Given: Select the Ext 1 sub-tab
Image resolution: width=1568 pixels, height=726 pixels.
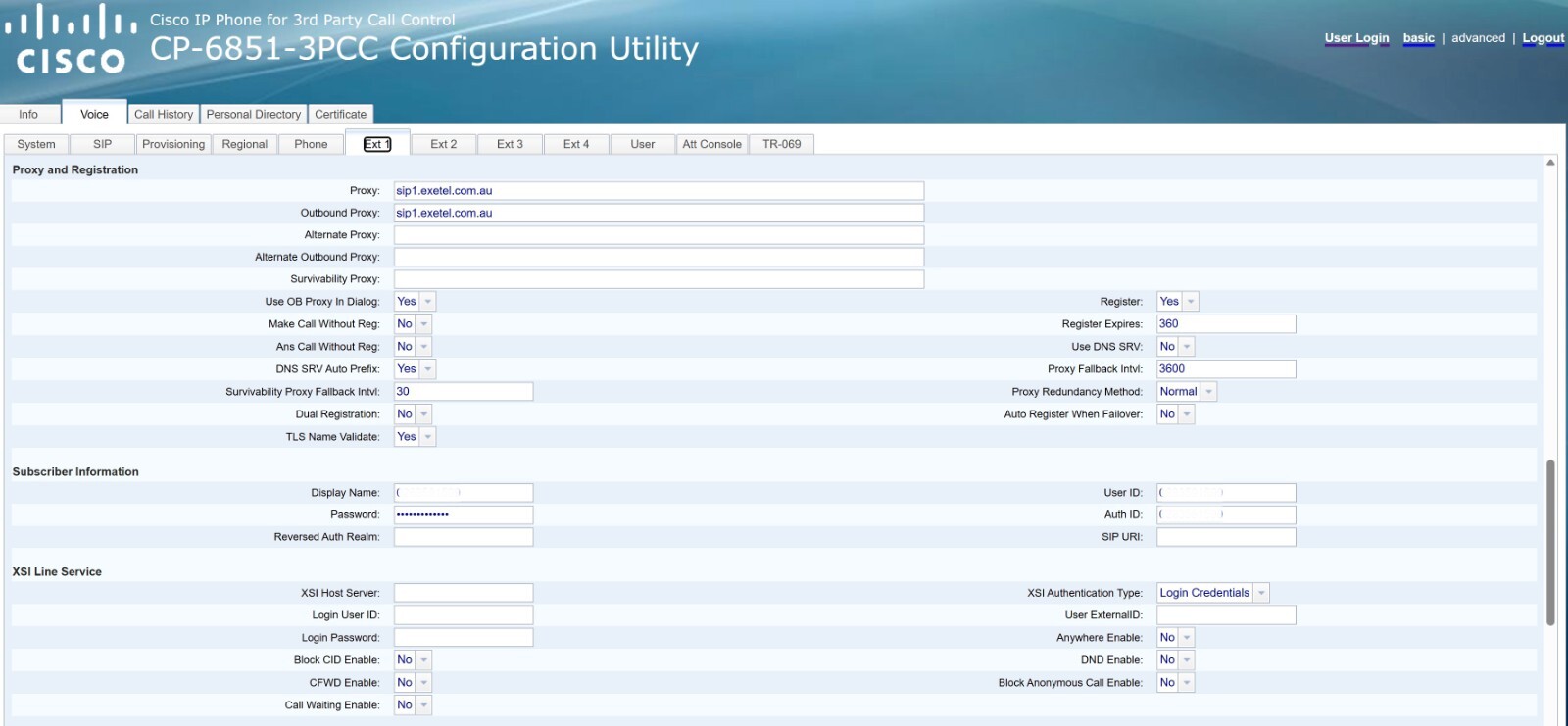Looking at the screenshot, I should tap(377, 144).
